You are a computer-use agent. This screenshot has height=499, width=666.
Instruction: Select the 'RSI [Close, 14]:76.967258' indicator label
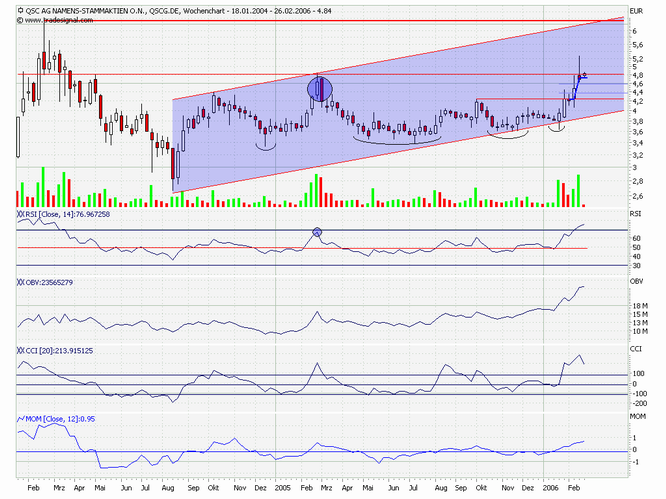pos(67,214)
